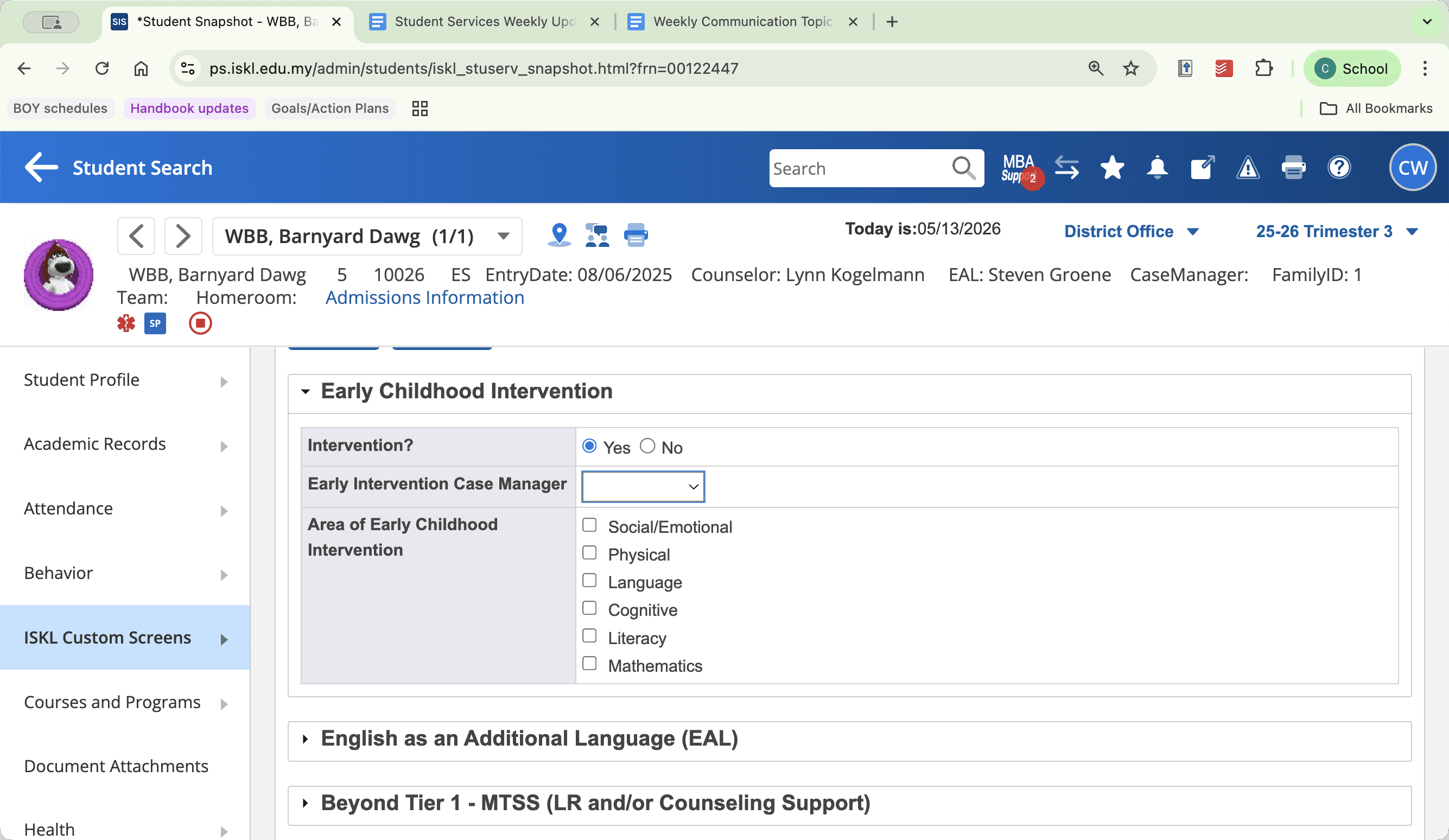Expand Student Profile sidebar menu
Image resolution: width=1449 pixels, height=840 pixels.
[x=125, y=380]
